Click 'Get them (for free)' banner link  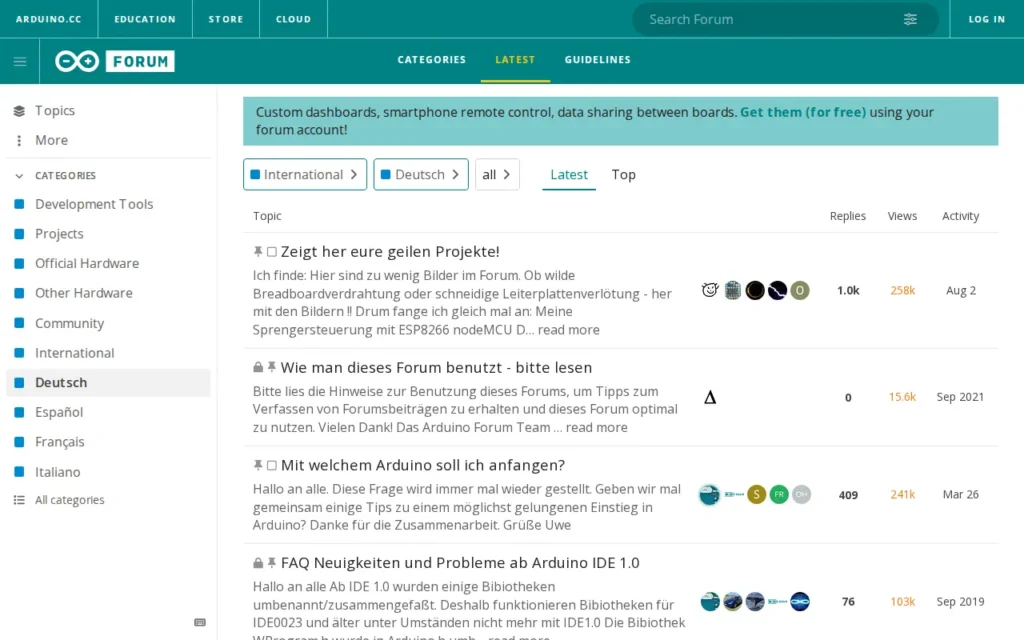point(803,112)
